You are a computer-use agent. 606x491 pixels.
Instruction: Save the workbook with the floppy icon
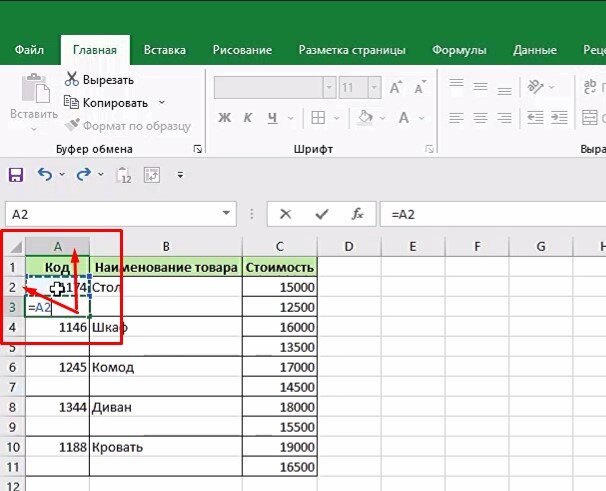[x=16, y=175]
